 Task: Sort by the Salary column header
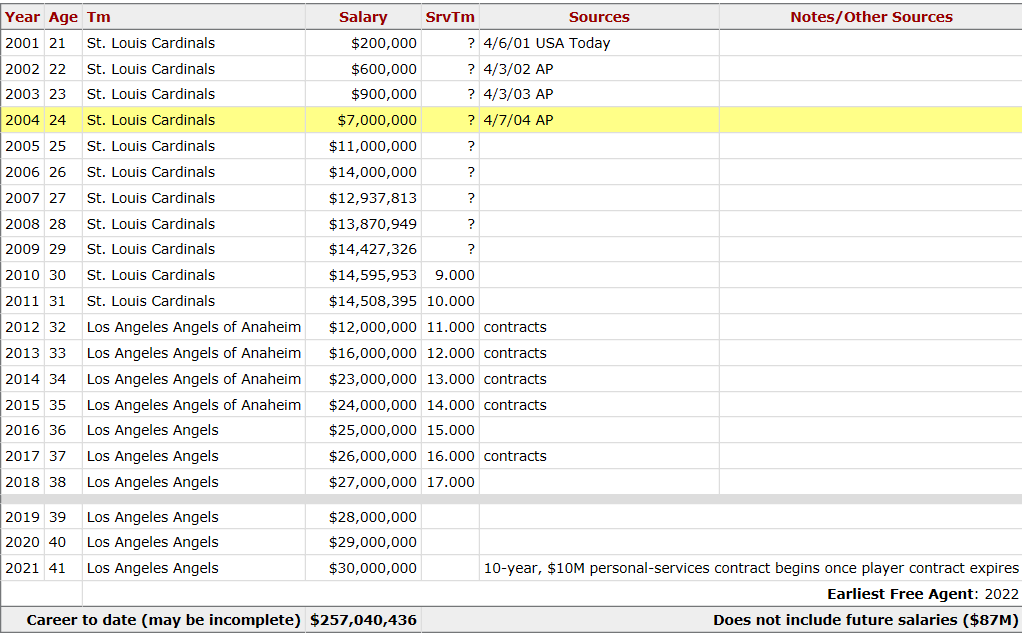tap(363, 17)
